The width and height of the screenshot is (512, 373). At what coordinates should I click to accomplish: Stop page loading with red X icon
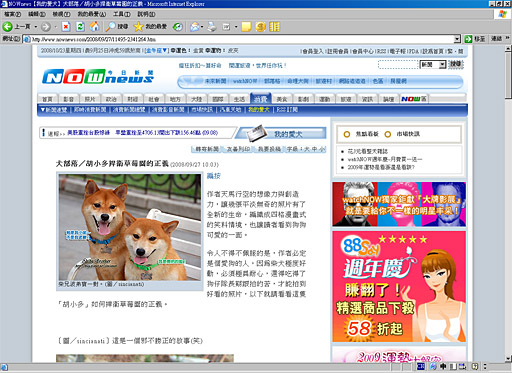(x=66, y=27)
